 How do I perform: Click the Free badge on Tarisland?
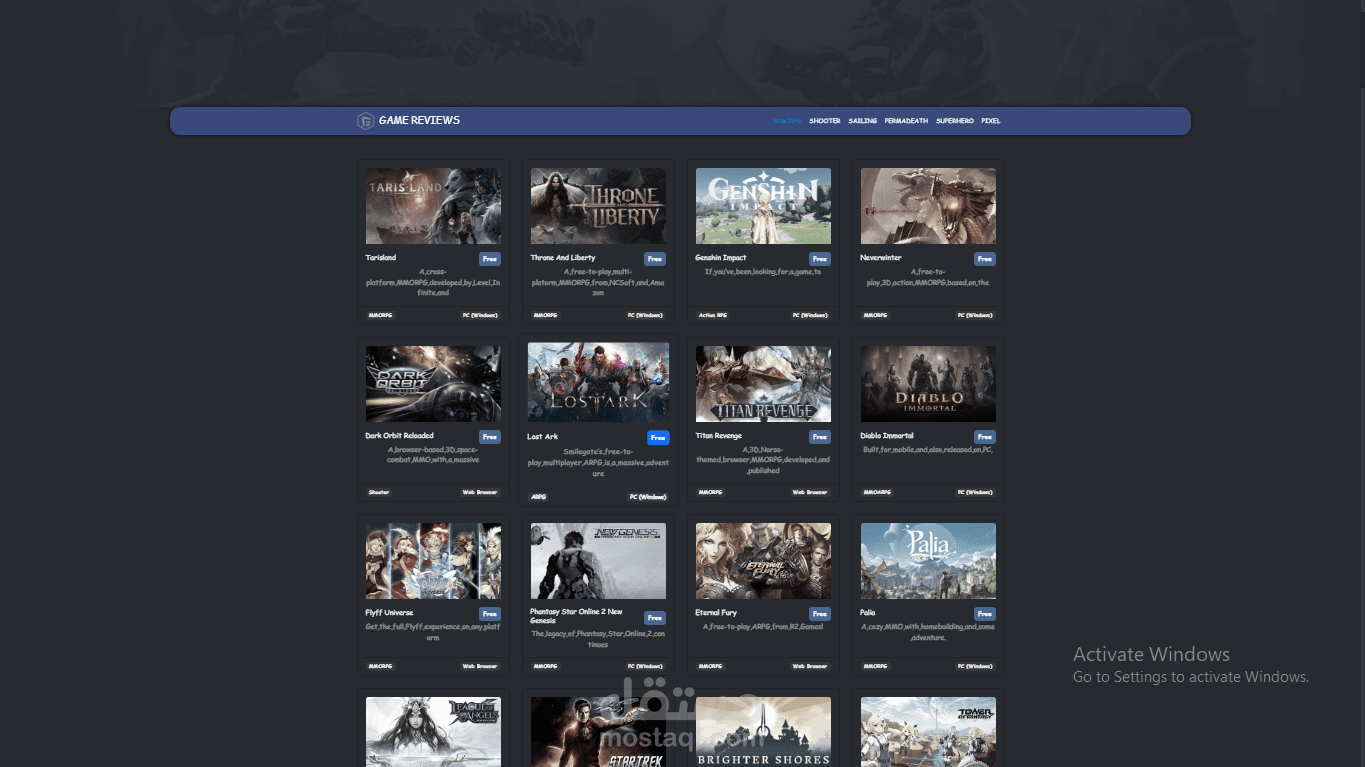click(x=490, y=258)
